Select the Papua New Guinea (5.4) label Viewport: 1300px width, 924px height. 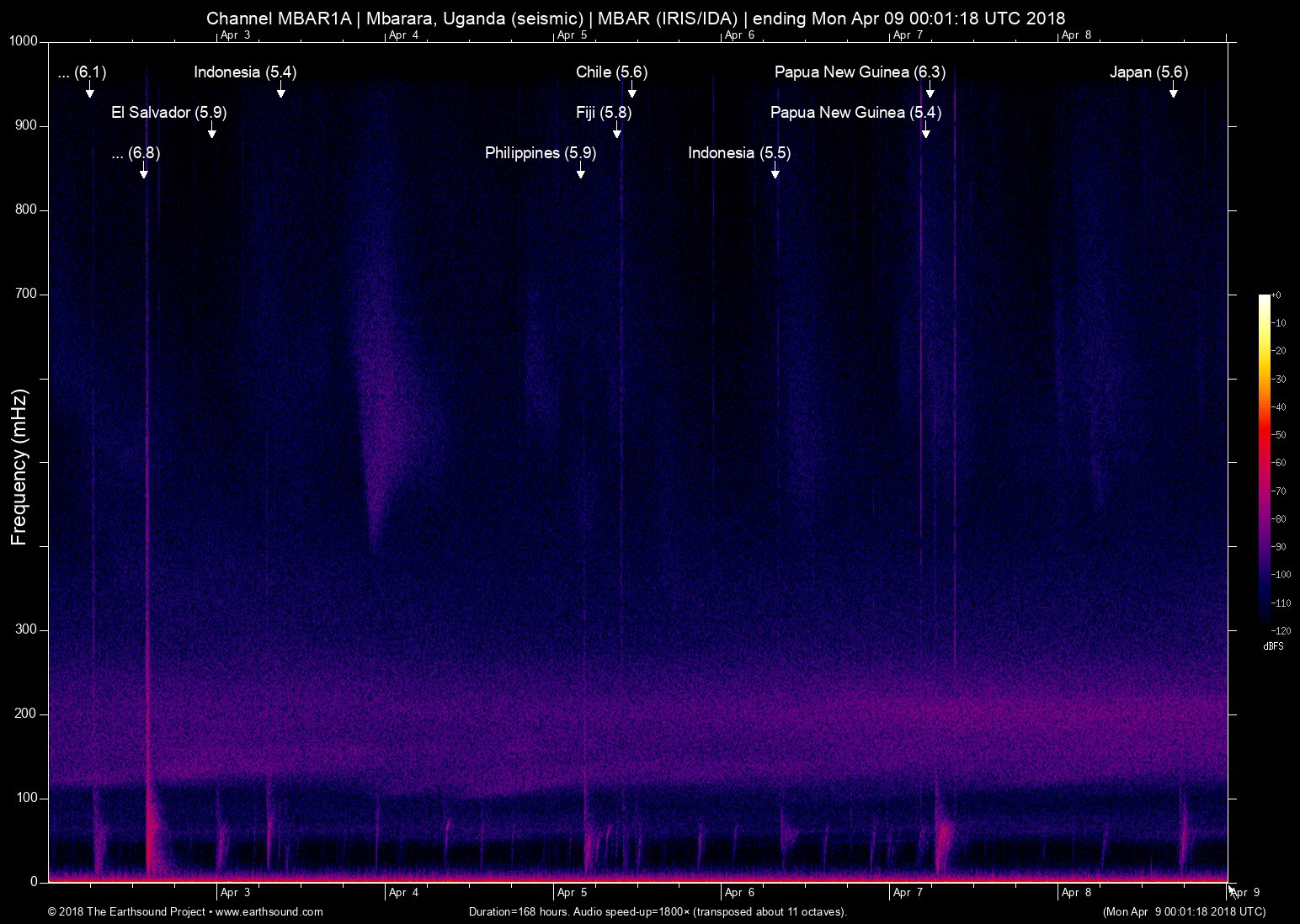point(855,113)
